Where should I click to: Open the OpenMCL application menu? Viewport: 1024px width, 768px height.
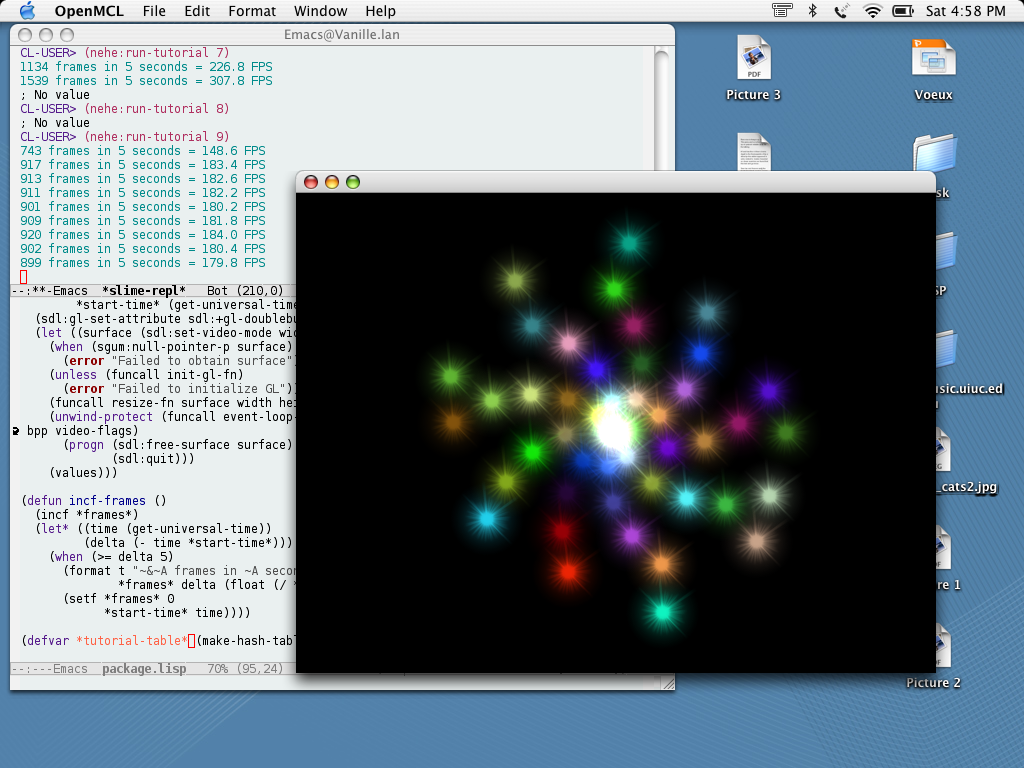89,11
